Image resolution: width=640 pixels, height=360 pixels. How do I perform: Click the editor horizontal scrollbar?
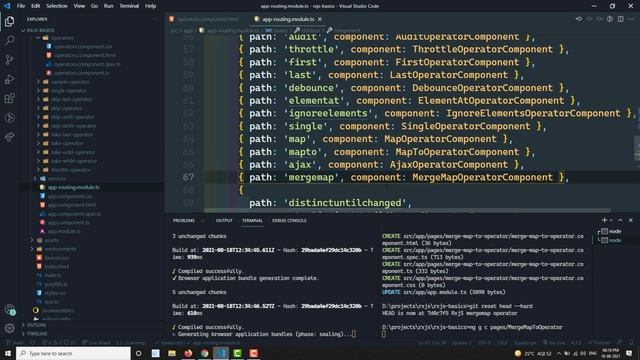(x=407, y=211)
